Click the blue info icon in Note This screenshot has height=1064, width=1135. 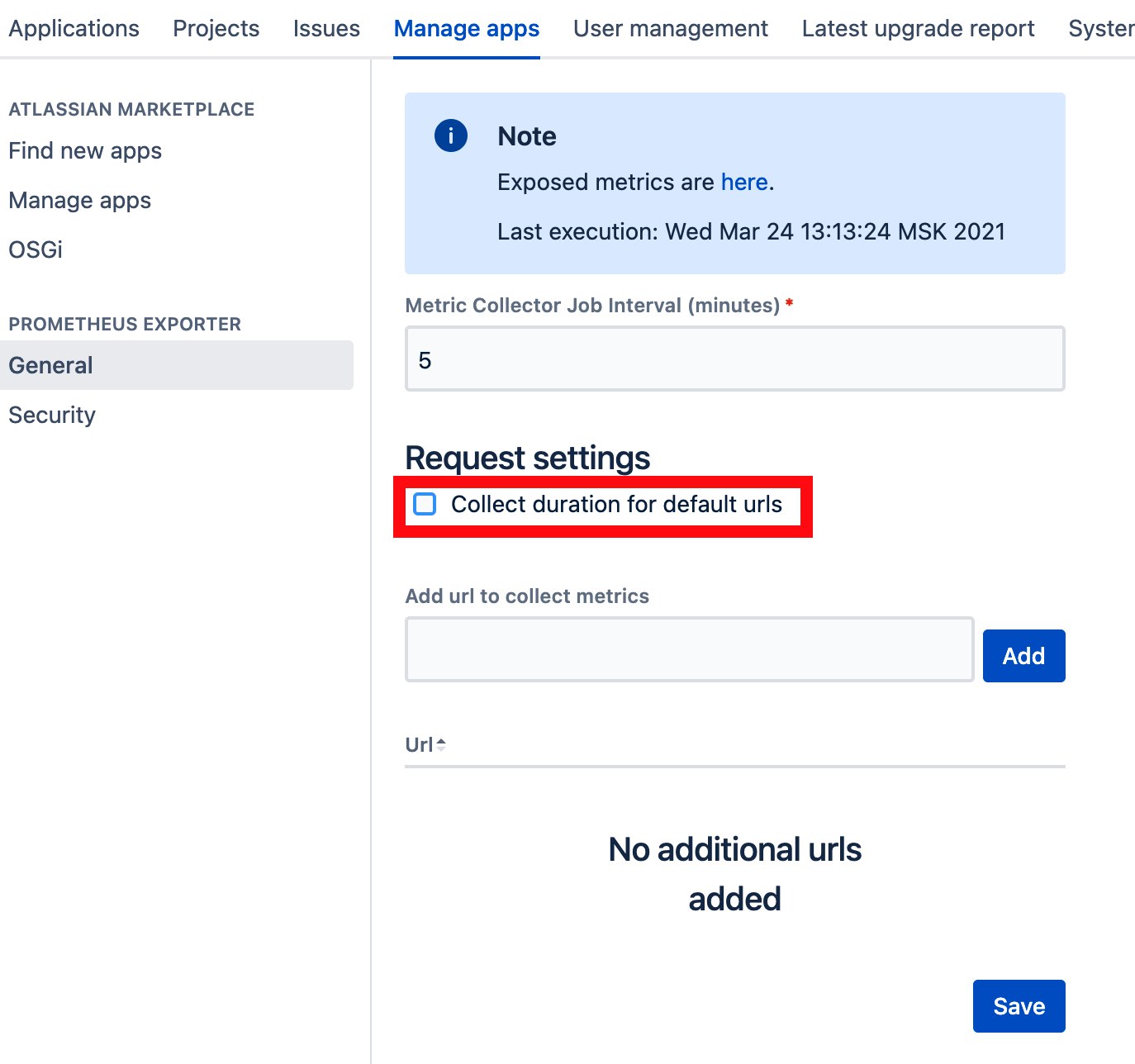pos(451,135)
